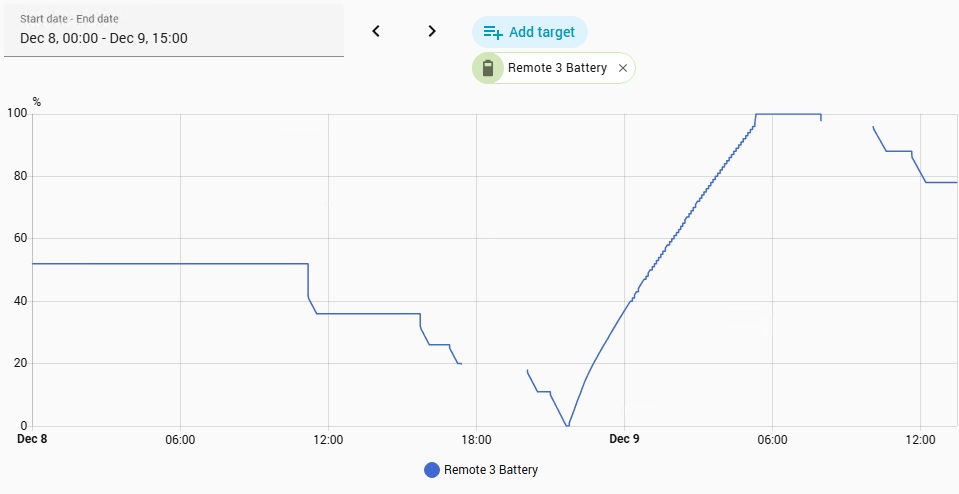959x494 pixels.
Task: Click the 100 y-axis label
Action: [17, 114]
